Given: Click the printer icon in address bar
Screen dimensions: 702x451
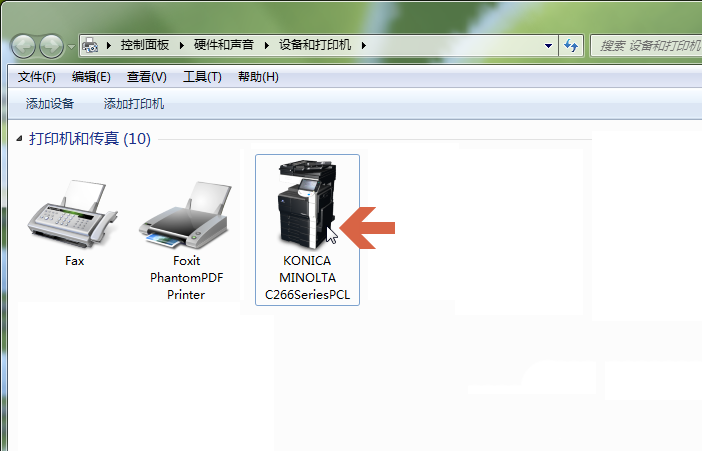Looking at the screenshot, I should (x=90, y=45).
